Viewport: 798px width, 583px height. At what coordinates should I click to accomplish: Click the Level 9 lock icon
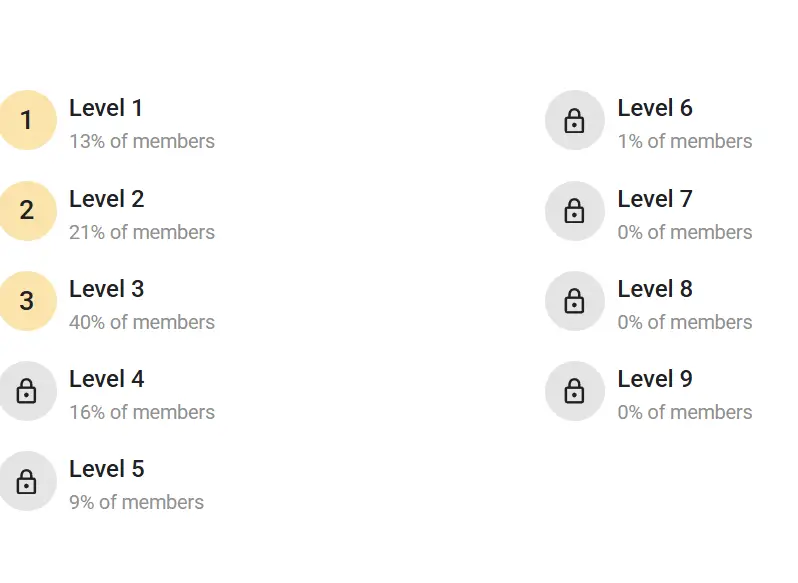pyautogui.click(x=574, y=391)
